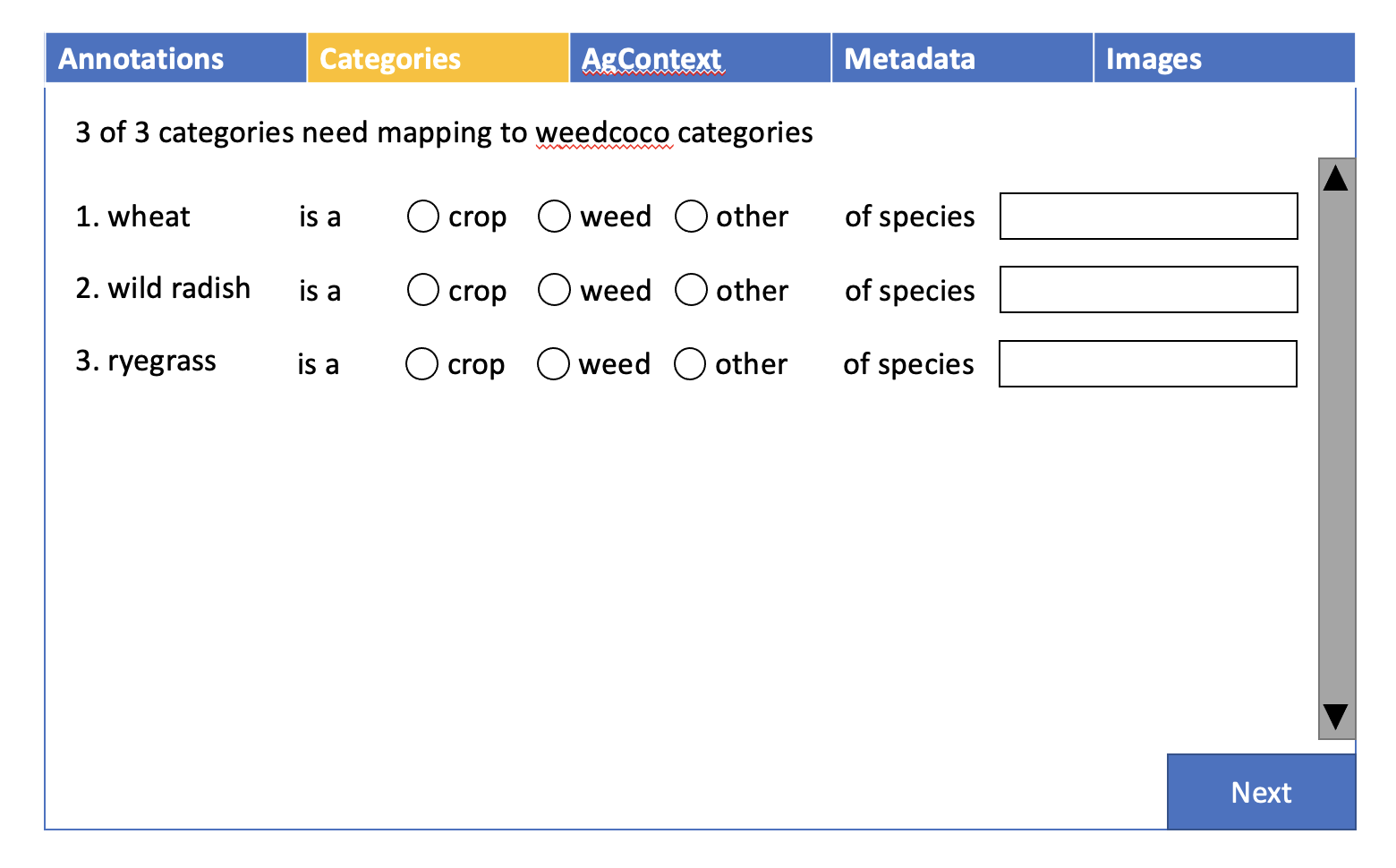This screenshot has width=1396, height=868.
Task: Mark wild radish as a weed
Action: click(x=554, y=289)
